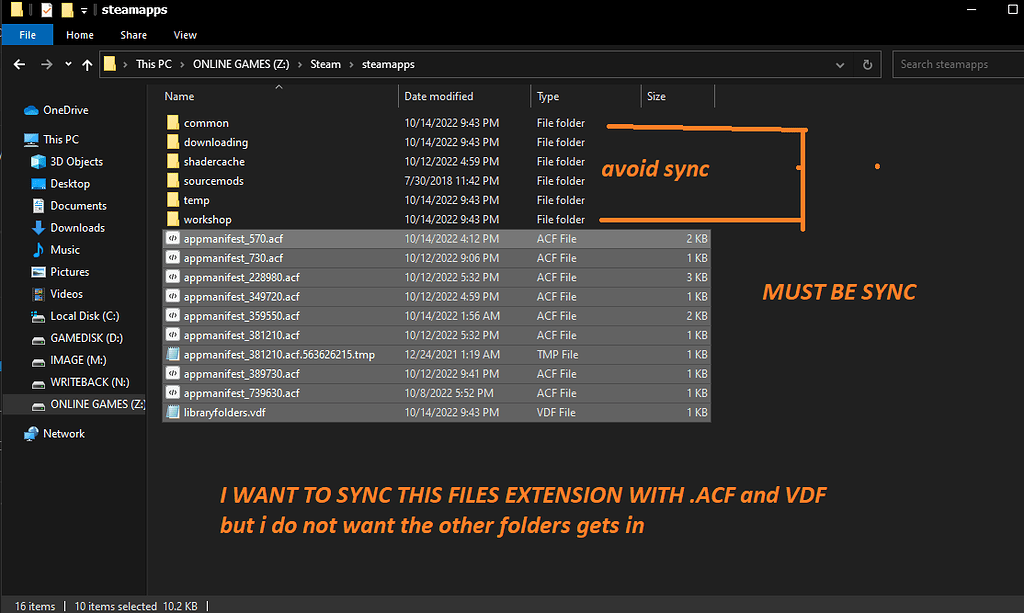Open the File menu
Image resolution: width=1024 pixels, height=613 pixels.
26,34
